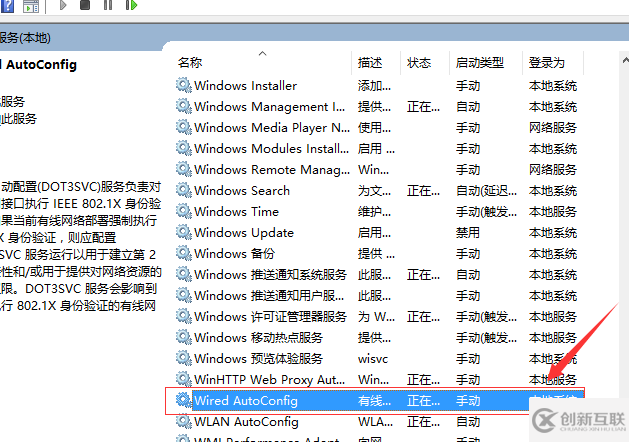
Task: Sort by the 描述 column header
Action: (x=370, y=63)
